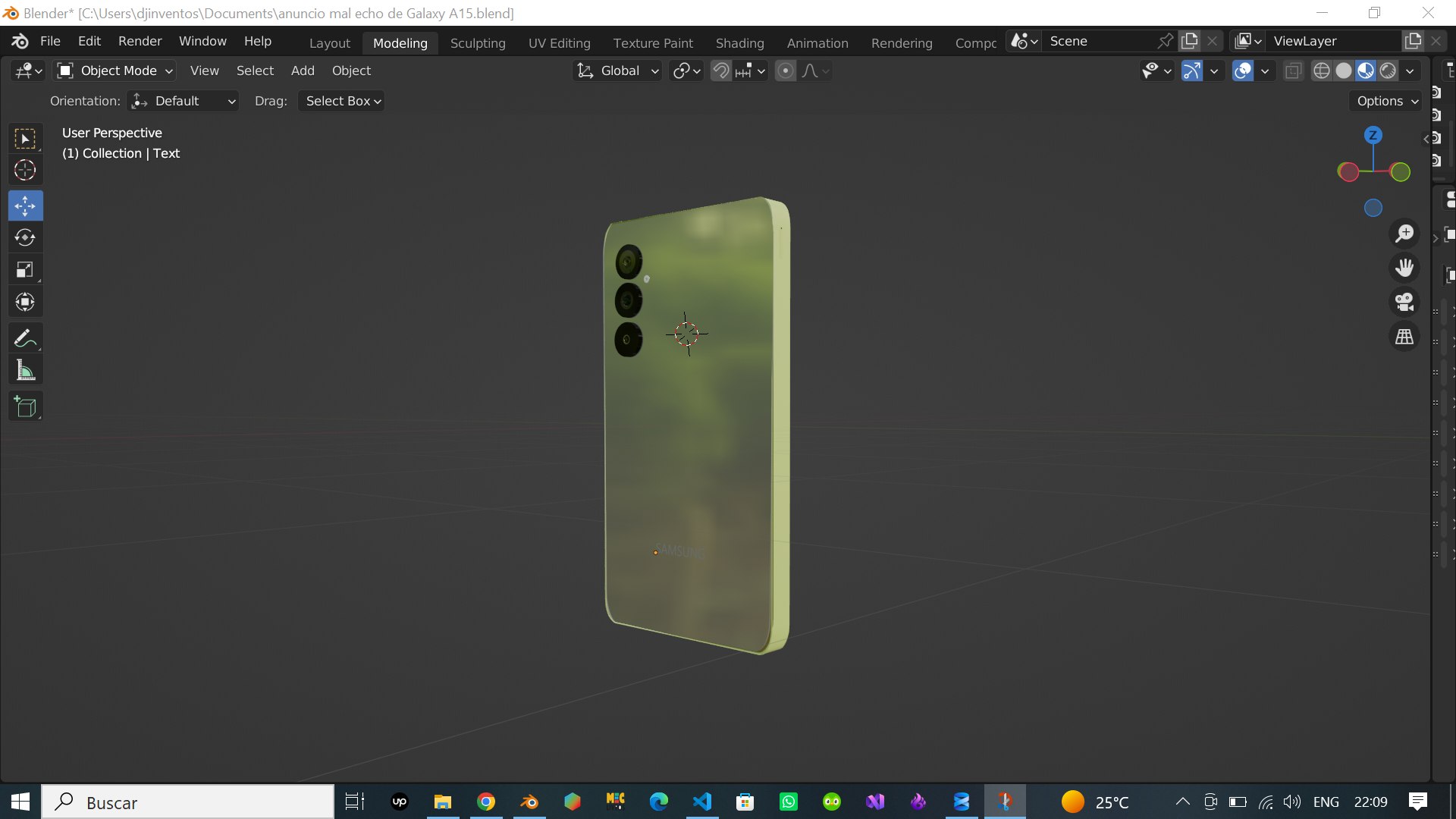Open the Render menu
The image size is (1456, 819).
click(x=140, y=41)
